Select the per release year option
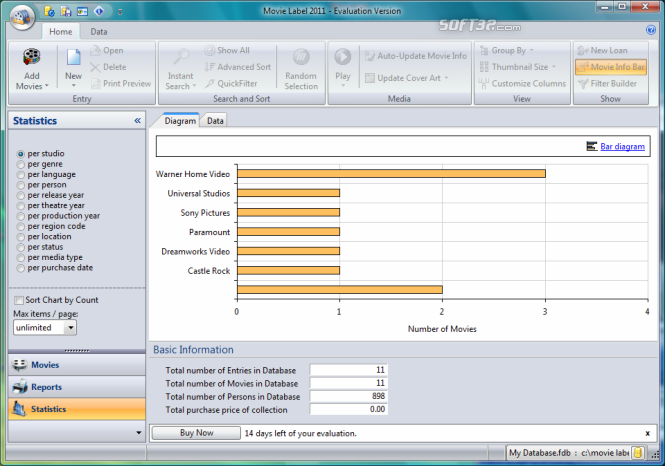The width and height of the screenshot is (665, 466). tap(20, 195)
